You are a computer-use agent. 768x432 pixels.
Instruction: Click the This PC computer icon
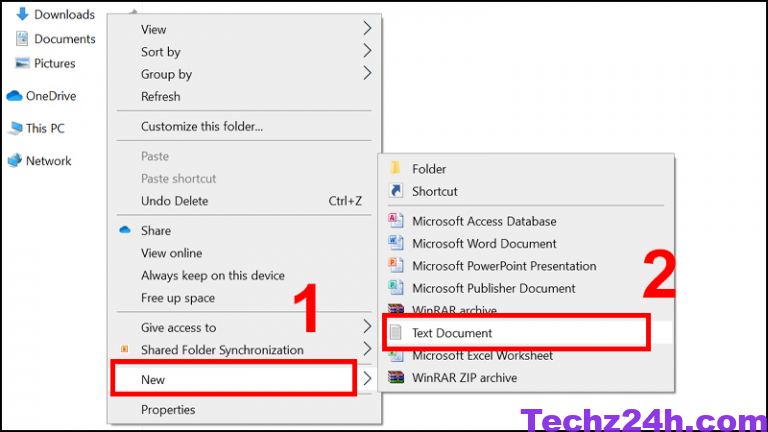pos(15,128)
